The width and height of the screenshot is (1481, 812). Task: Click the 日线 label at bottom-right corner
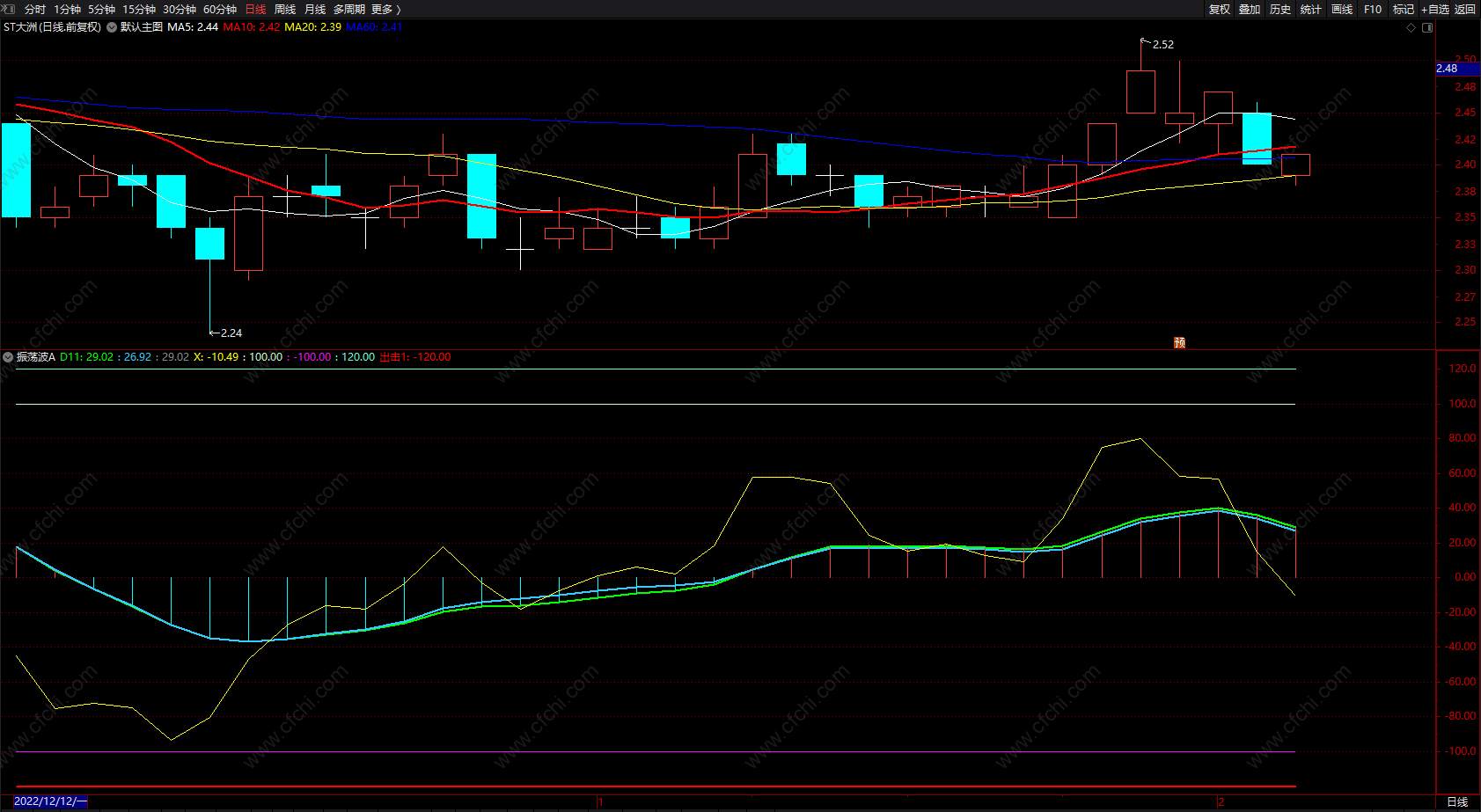1457,802
